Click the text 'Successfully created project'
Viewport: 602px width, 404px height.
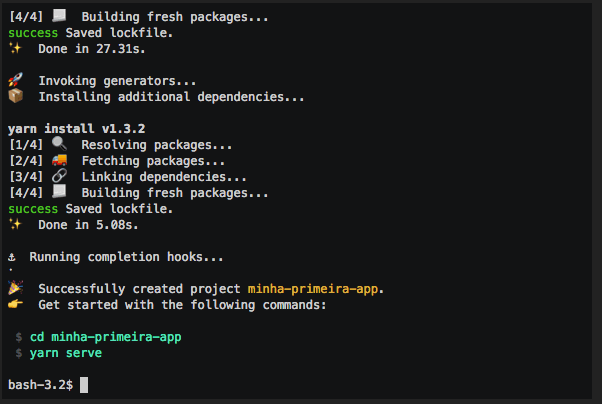pos(139,289)
